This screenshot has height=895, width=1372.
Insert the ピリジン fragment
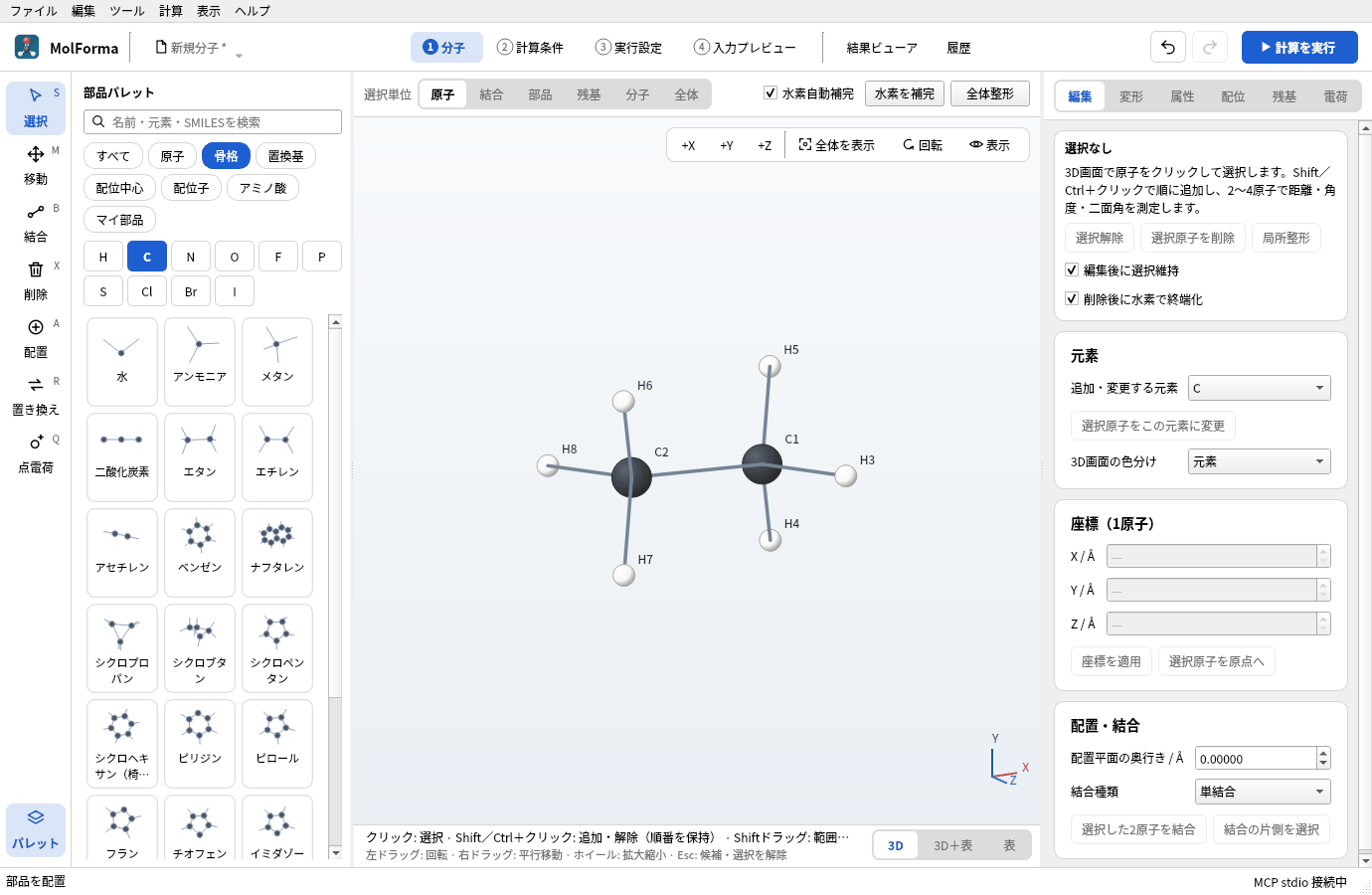(x=200, y=743)
